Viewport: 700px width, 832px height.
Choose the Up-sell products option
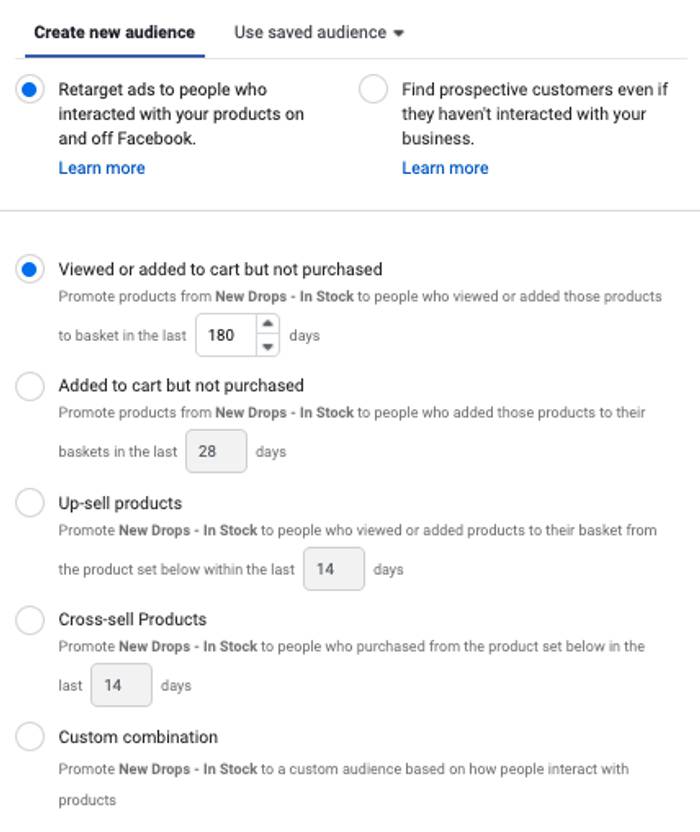click(x=30, y=503)
